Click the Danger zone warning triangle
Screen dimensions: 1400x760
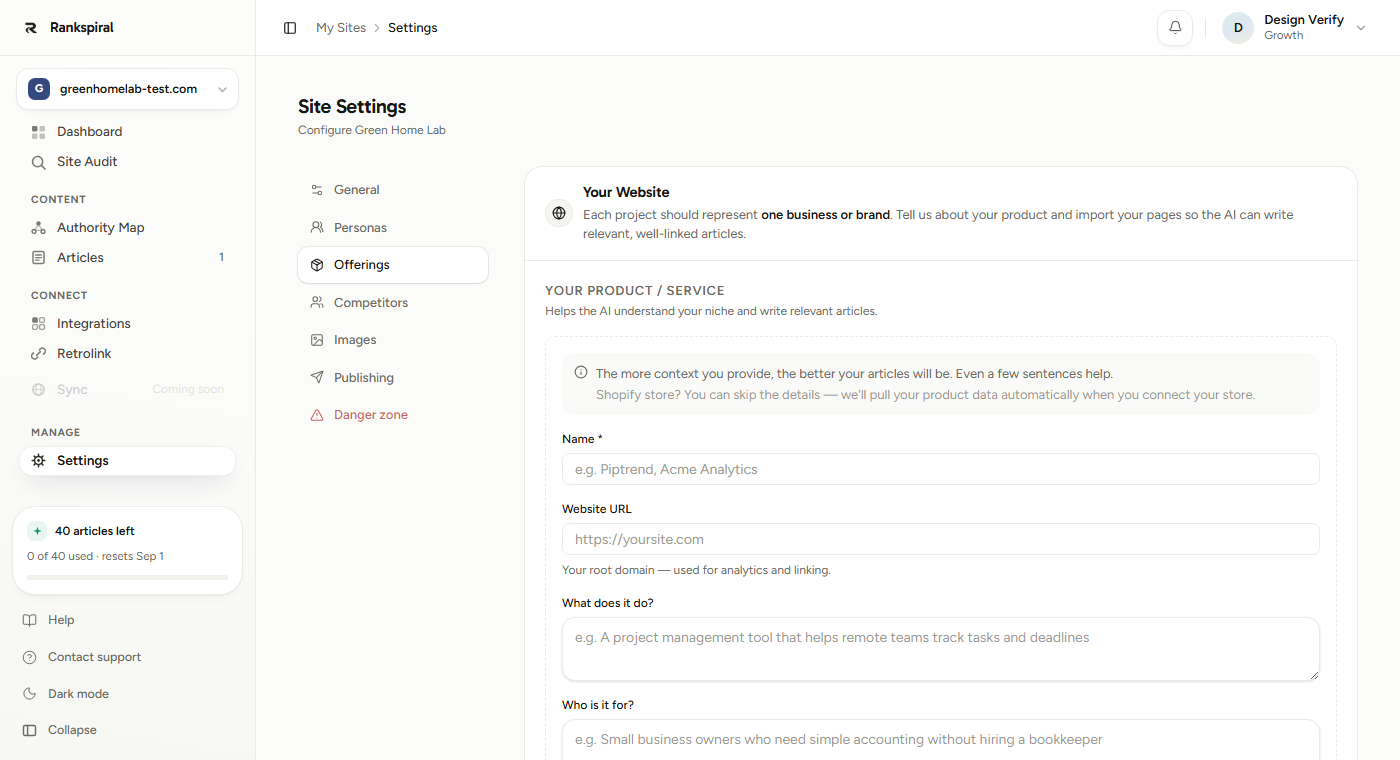[x=317, y=415]
